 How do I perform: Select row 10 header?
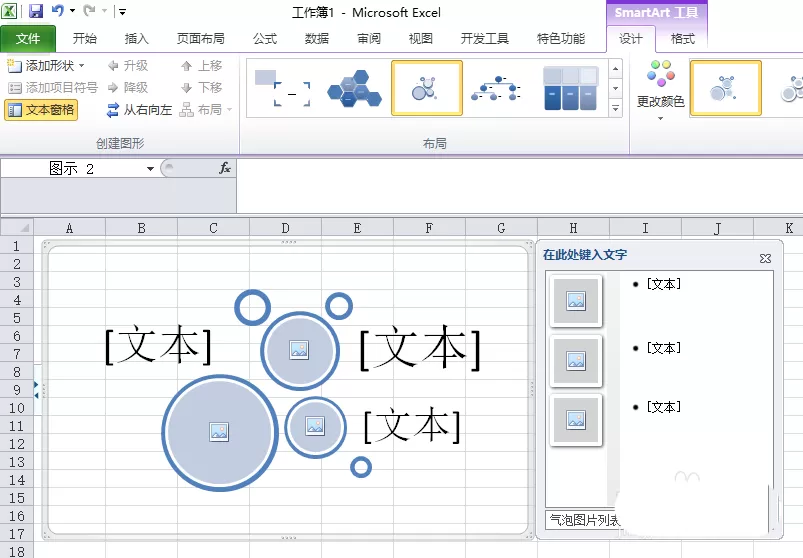16,407
